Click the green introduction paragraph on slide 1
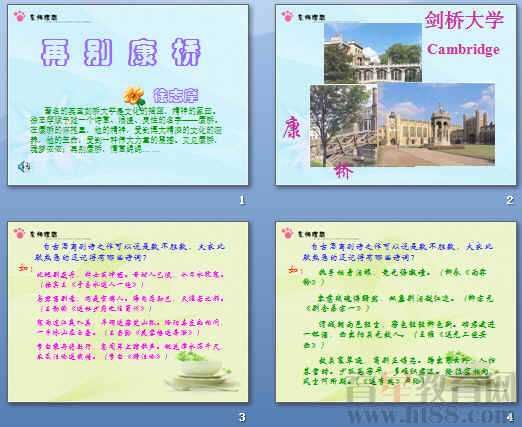Image resolution: width=522 pixels, height=427 pixels. tap(124, 129)
